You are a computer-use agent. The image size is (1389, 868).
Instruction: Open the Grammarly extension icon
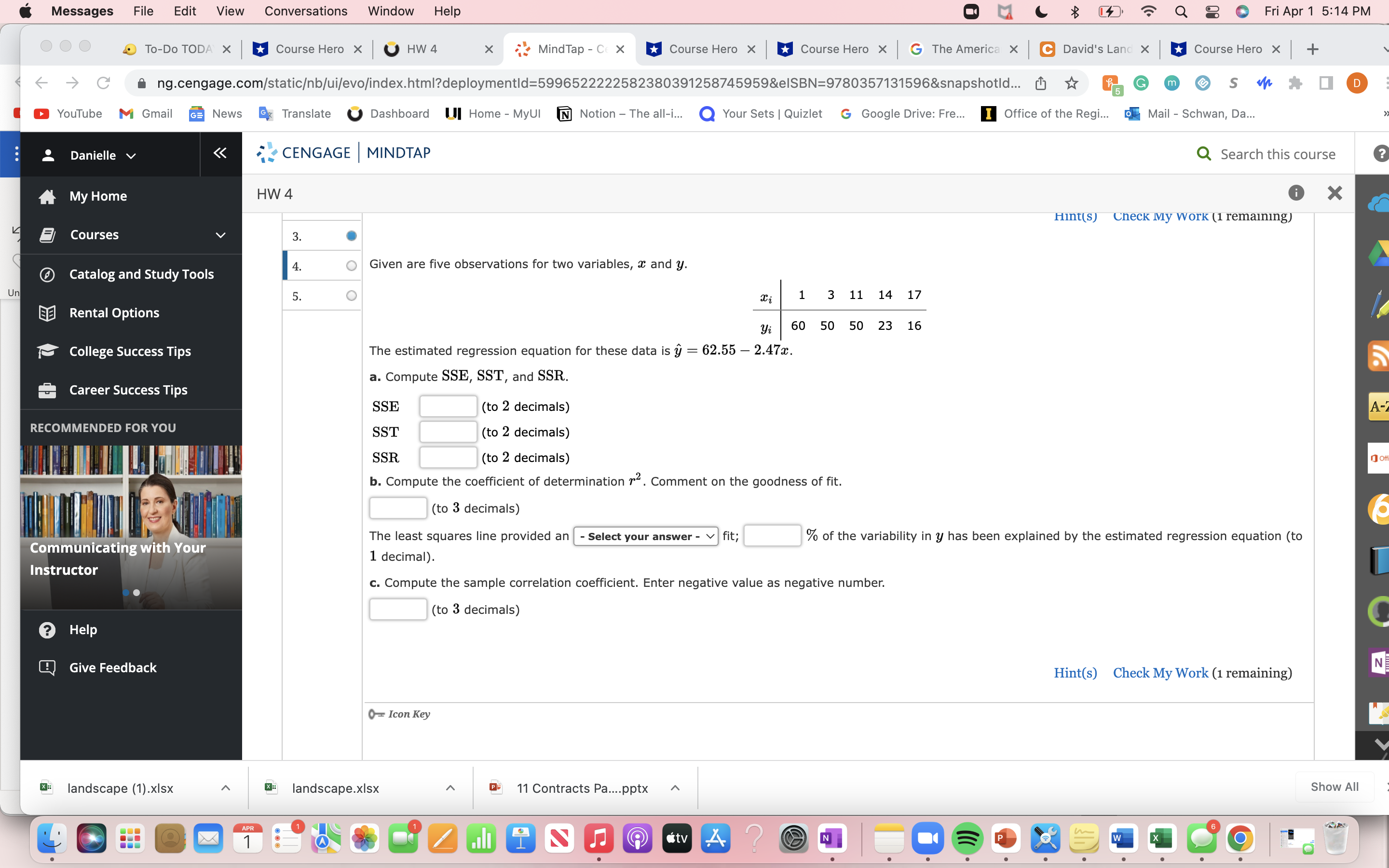[x=1141, y=82]
